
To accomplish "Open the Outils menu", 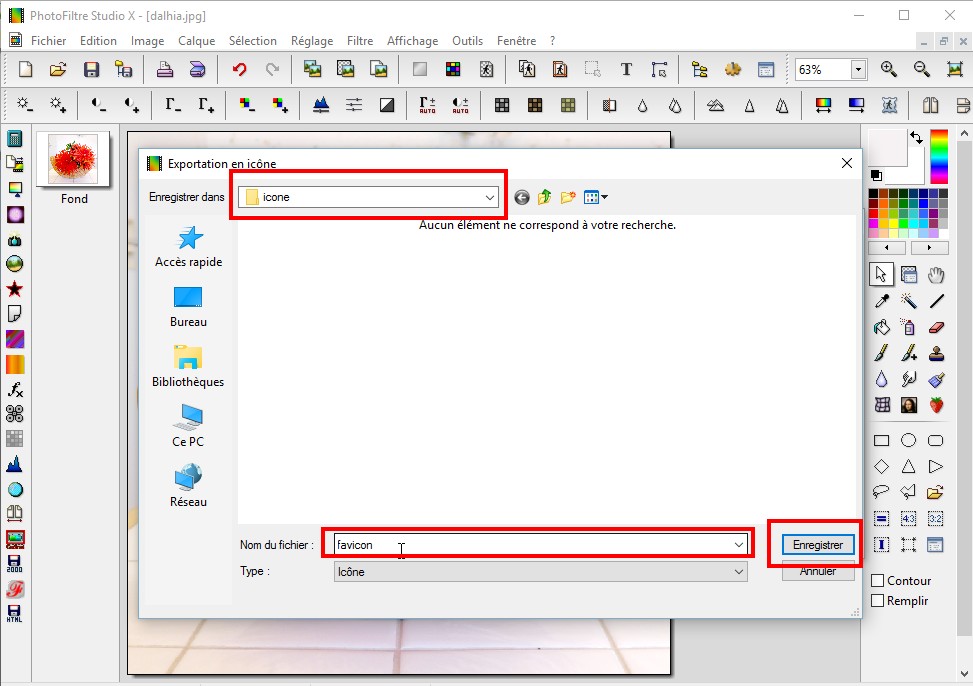I will pos(467,41).
